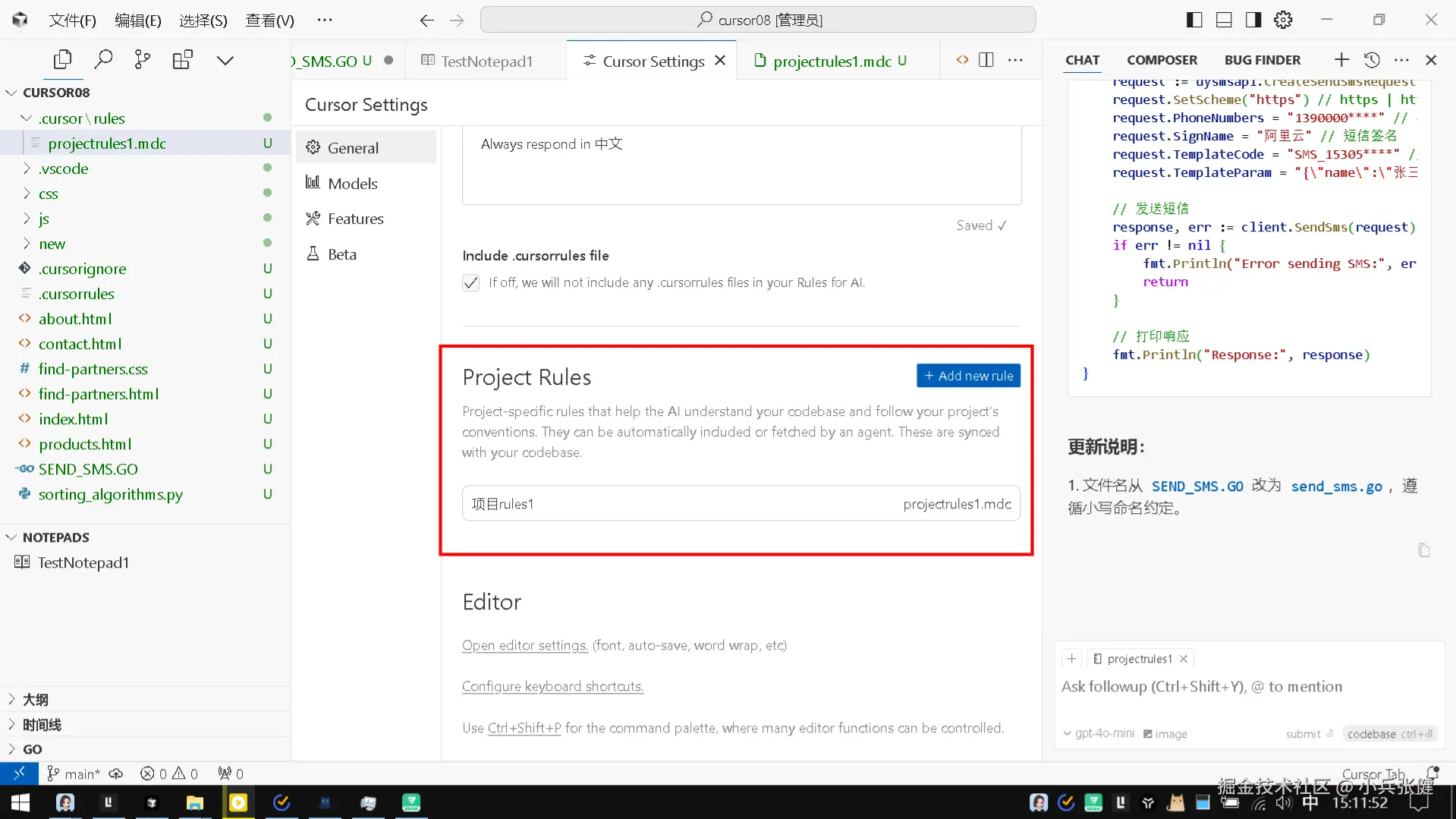This screenshot has height=819, width=1456.
Task: Open the Windows Start menu
Action: (x=20, y=802)
